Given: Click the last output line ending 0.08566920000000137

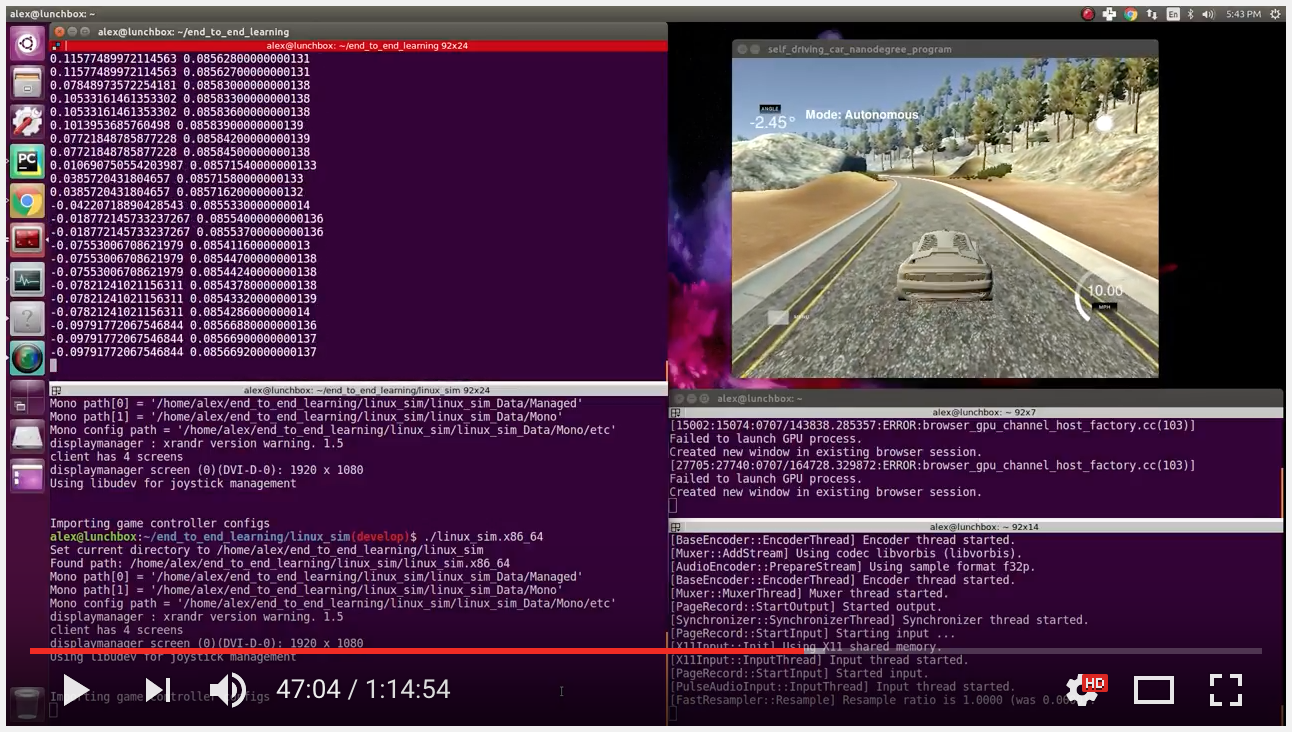Looking at the screenshot, I should tap(183, 353).
